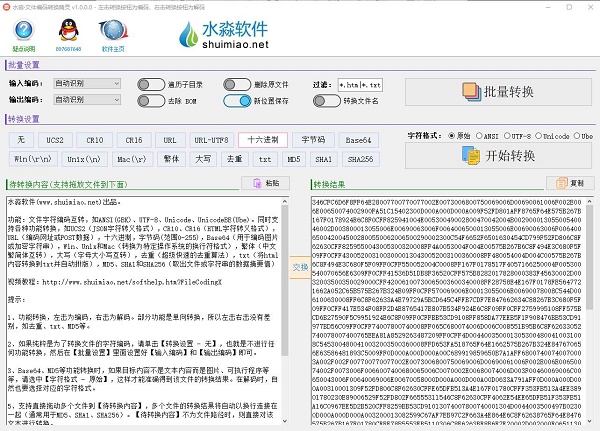This screenshot has height=431, width=600.
Task: Select the 十六进制 hex conversion option
Action: (262, 139)
